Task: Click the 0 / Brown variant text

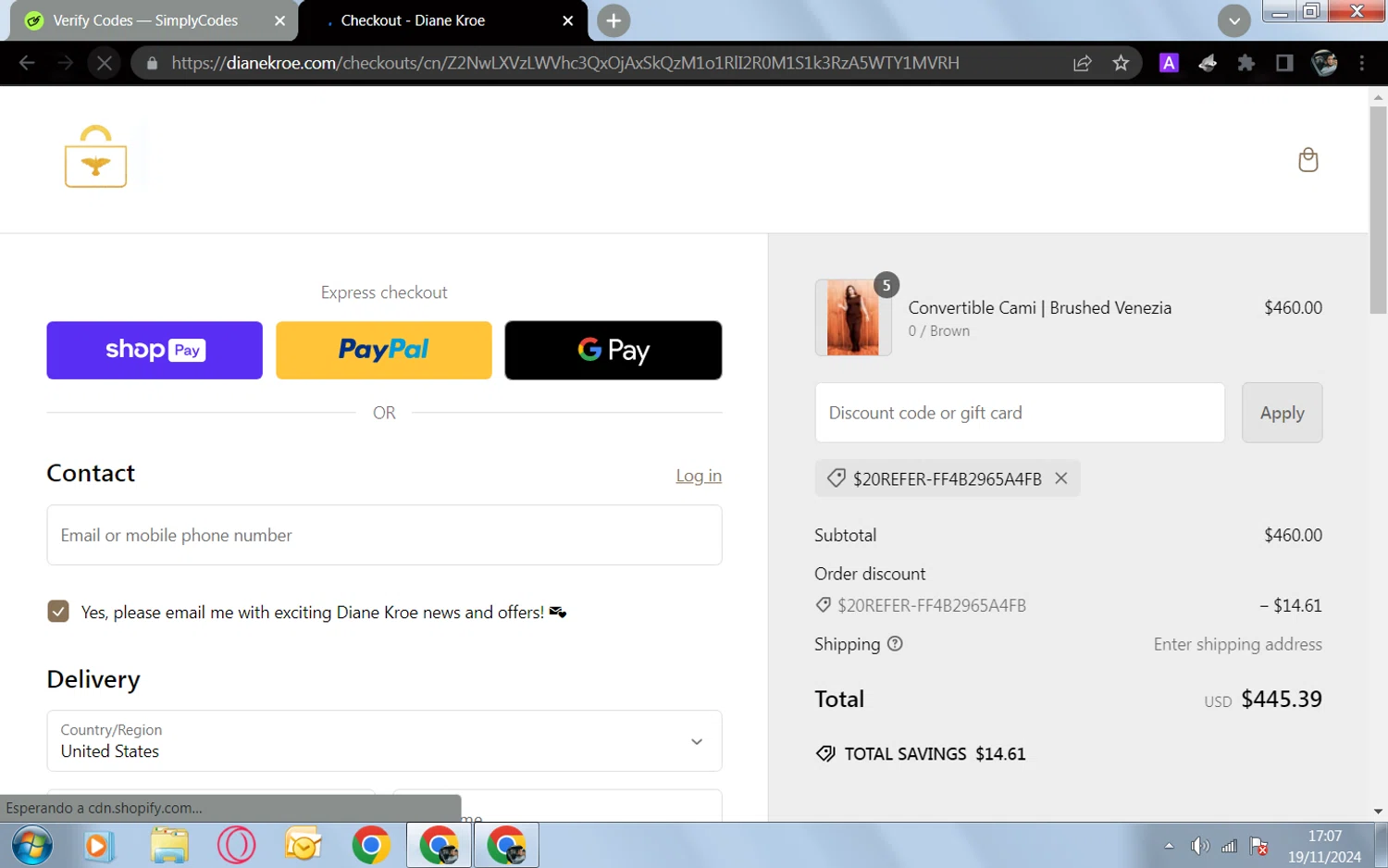Action: pos(938,331)
